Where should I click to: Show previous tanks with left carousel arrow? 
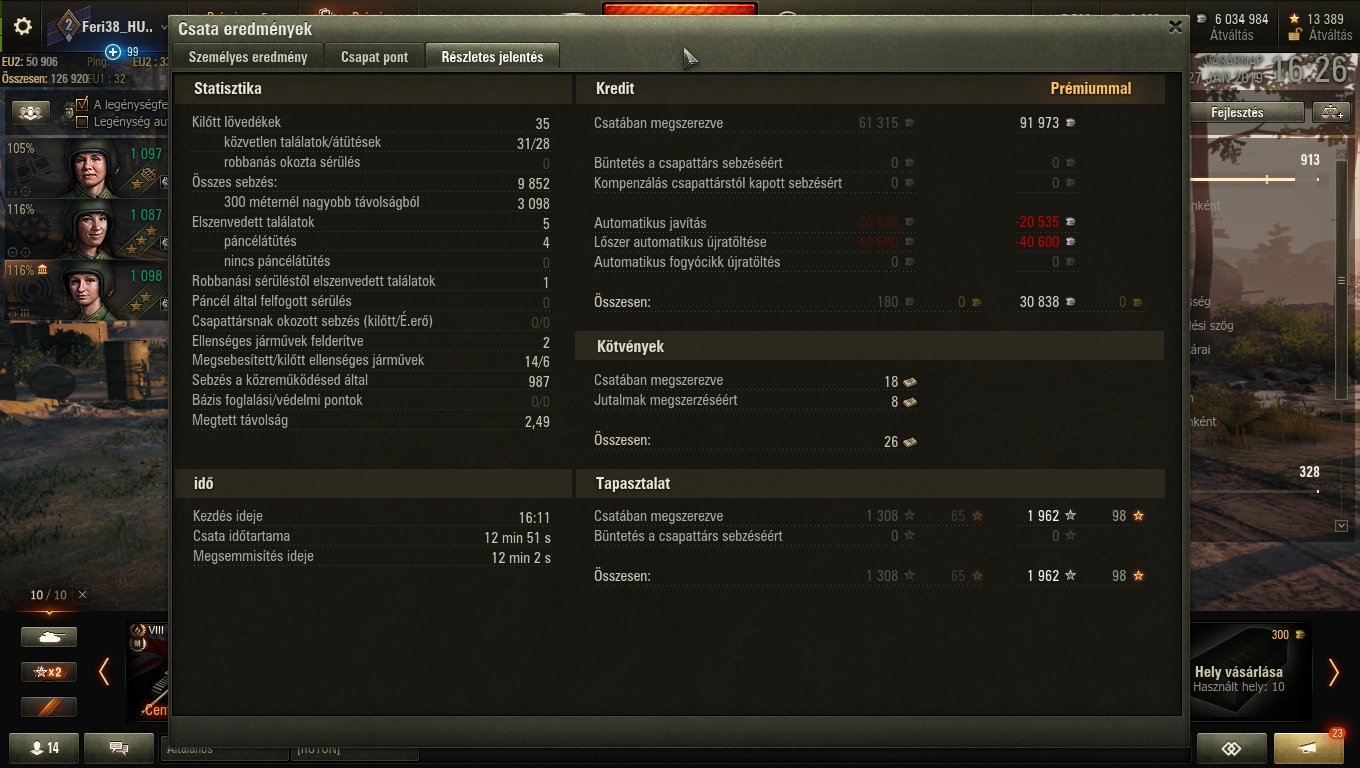click(x=104, y=672)
